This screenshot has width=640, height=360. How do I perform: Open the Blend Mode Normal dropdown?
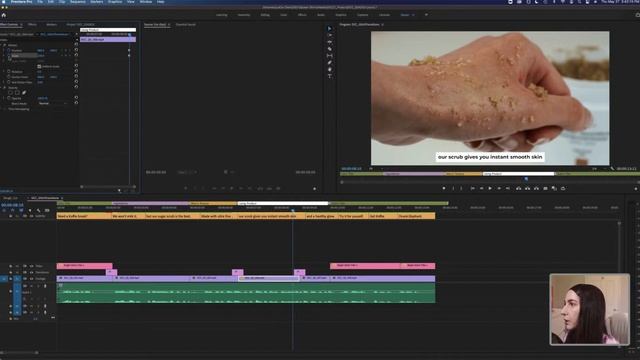point(52,103)
